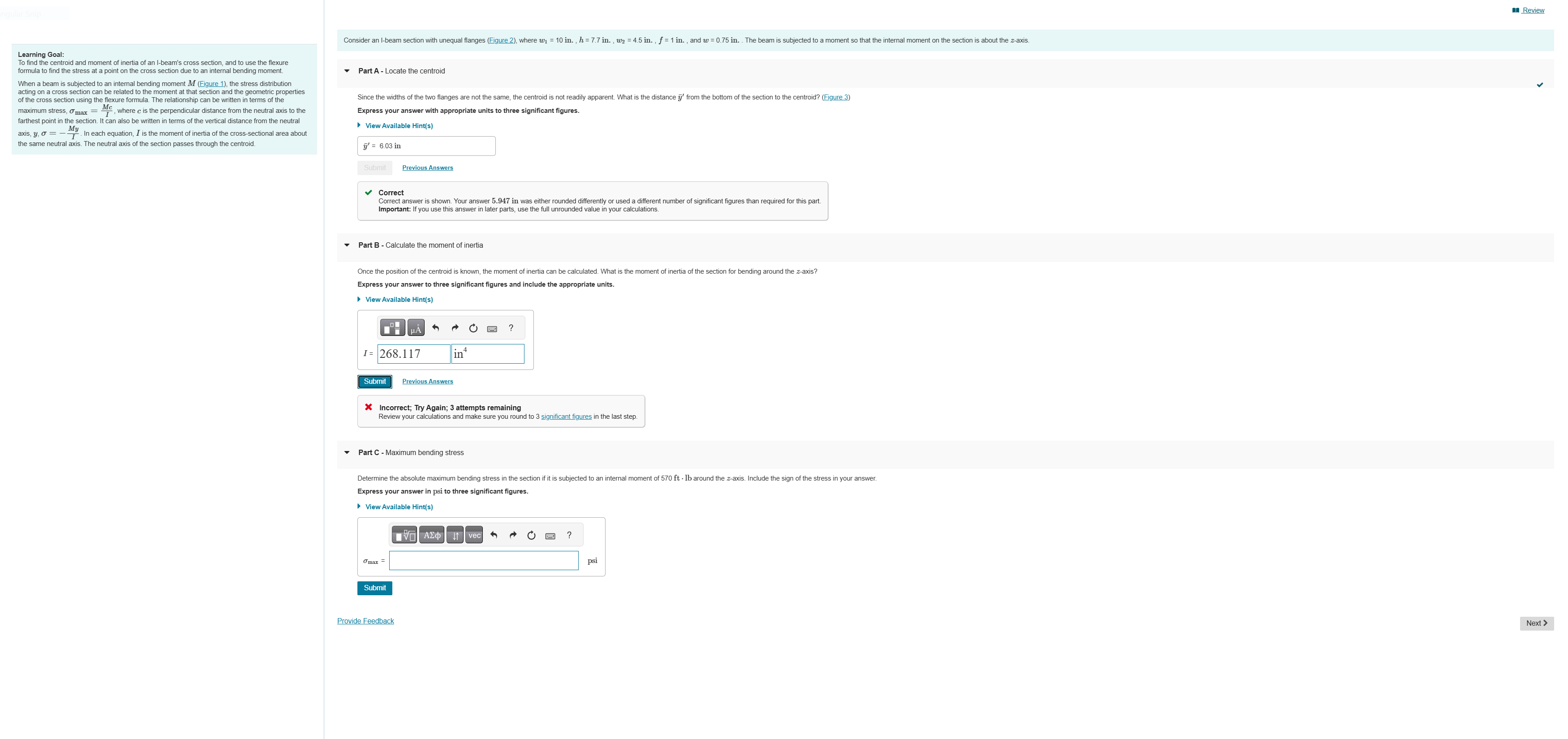Collapse the Part A section
Viewport: 1568px width, 739px height.
(347, 71)
